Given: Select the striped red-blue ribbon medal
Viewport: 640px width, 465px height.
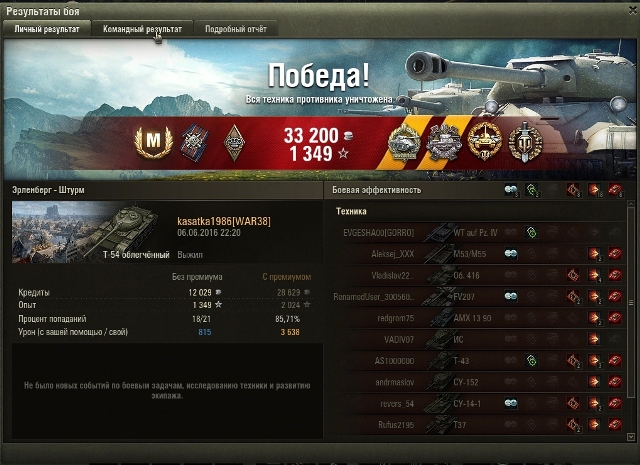Looking at the screenshot, I should point(195,142).
